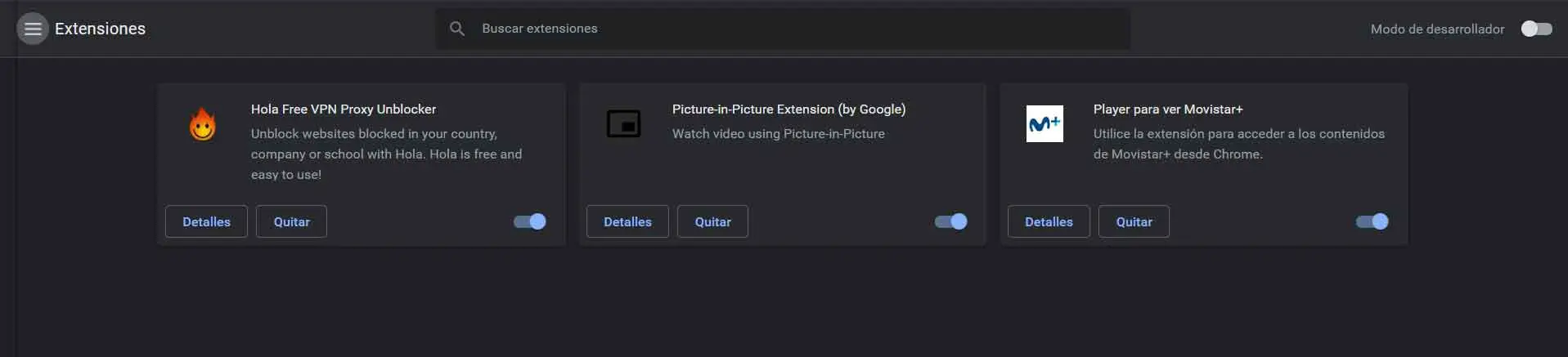Enable Modo de desarrollador toggle
The image size is (1568, 357).
click(1536, 29)
